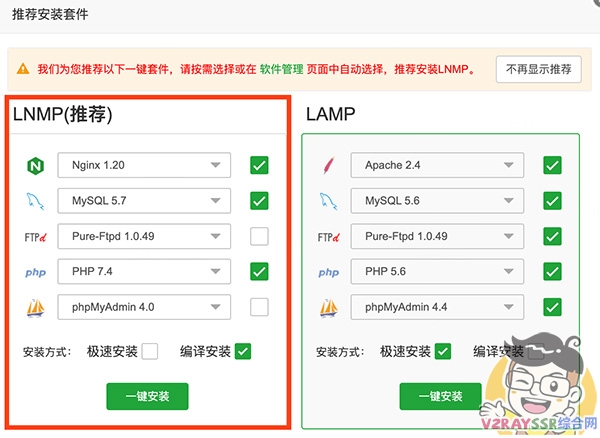
Task: Uncheck the phpMyAdmin 4.4 checkbox
Action: (x=552, y=307)
